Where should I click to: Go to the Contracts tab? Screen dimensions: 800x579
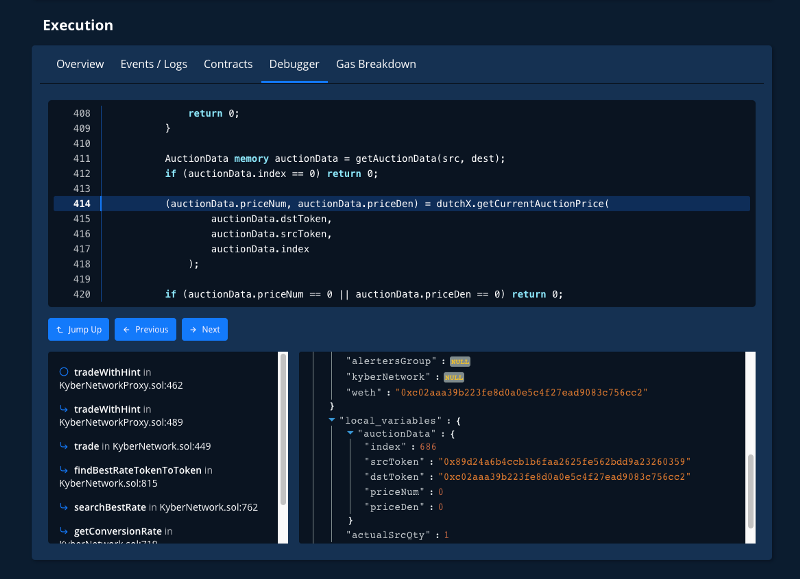[x=228, y=64]
